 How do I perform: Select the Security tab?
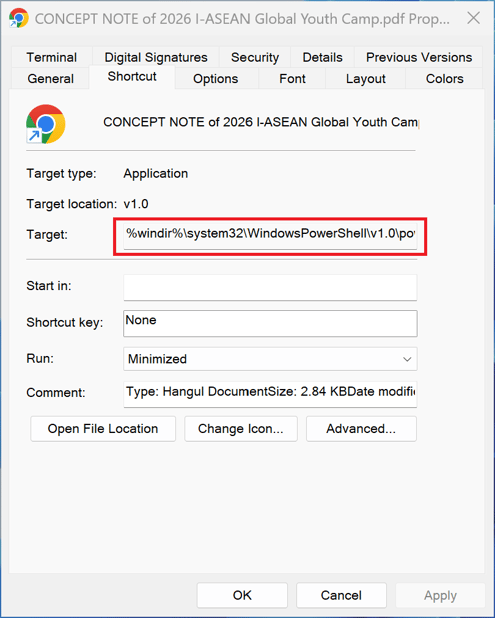point(255,57)
